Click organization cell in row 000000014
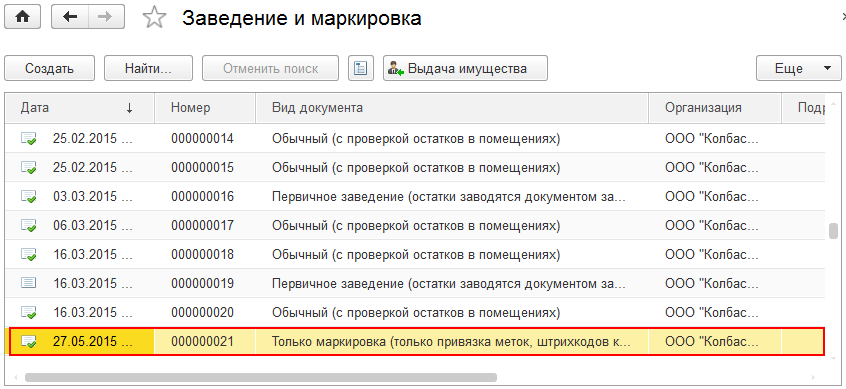846x389 pixels. [715, 139]
